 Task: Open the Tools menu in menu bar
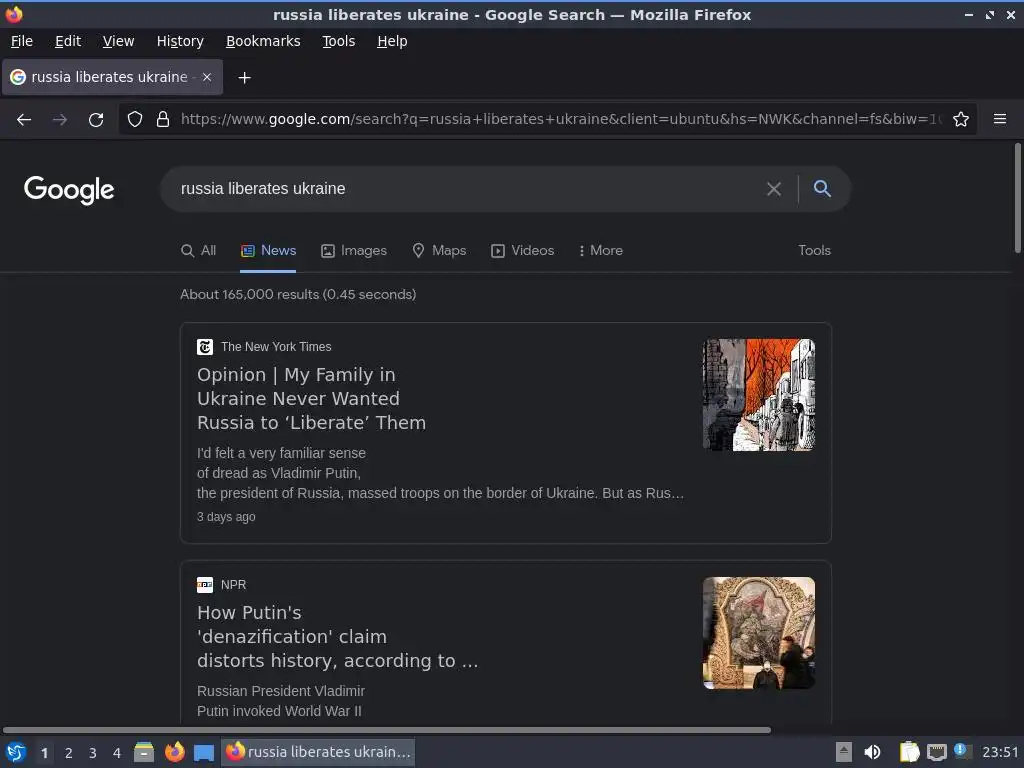coord(338,41)
